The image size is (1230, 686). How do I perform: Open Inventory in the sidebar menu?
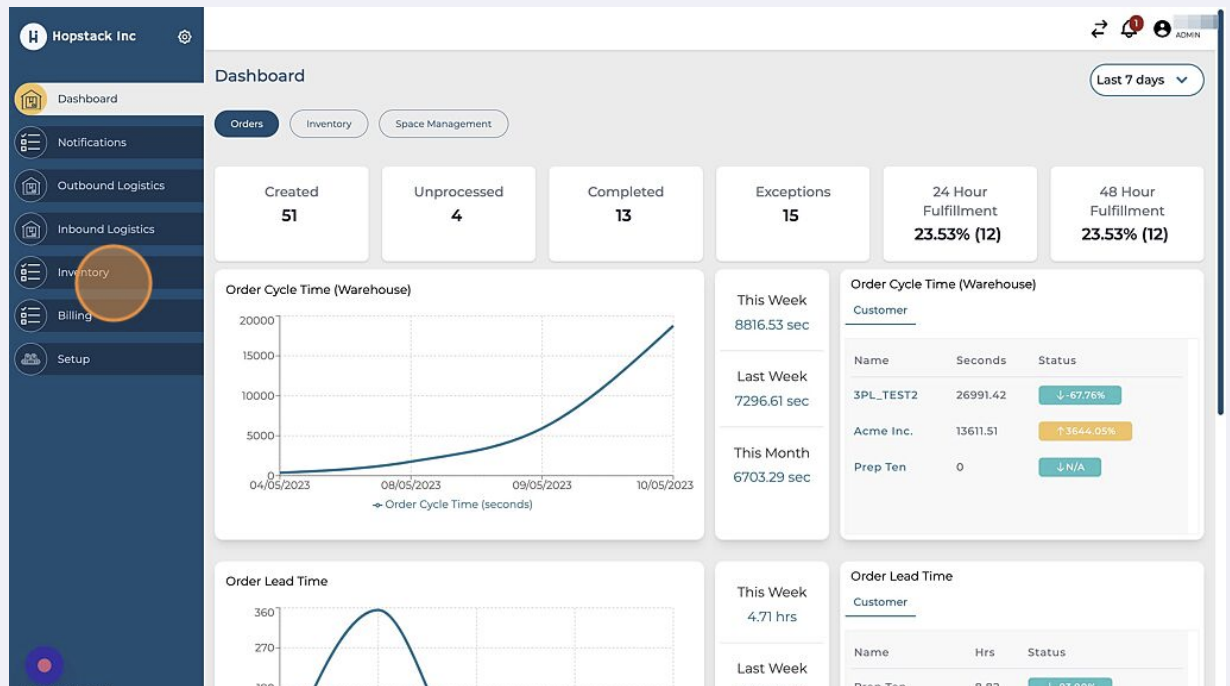(x=83, y=273)
